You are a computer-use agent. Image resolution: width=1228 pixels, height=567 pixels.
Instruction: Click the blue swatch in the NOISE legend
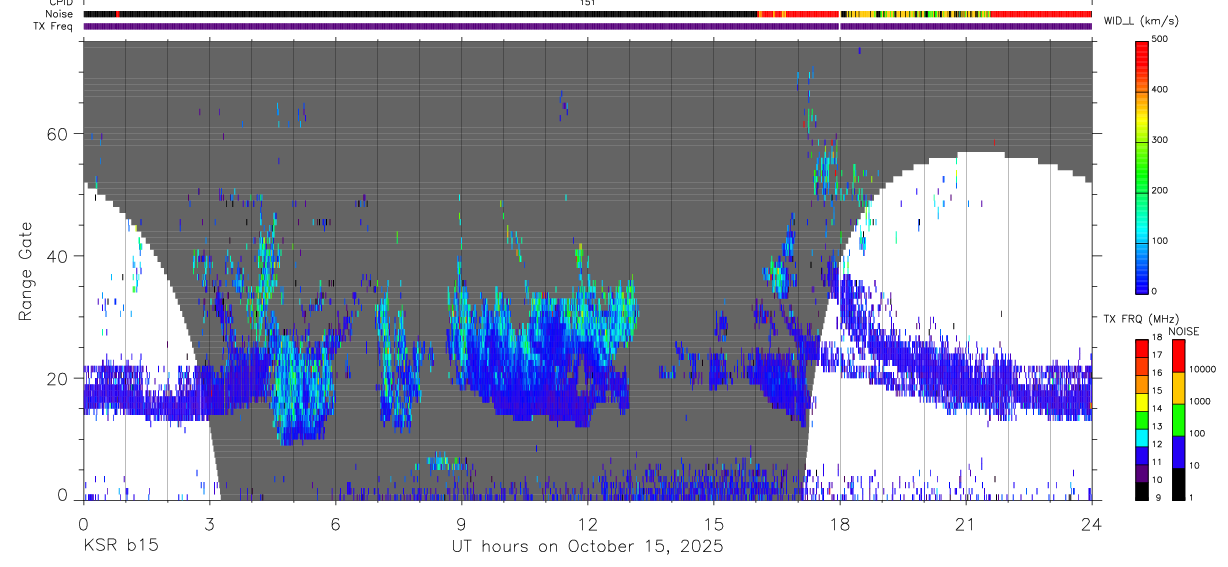(x=1179, y=451)
